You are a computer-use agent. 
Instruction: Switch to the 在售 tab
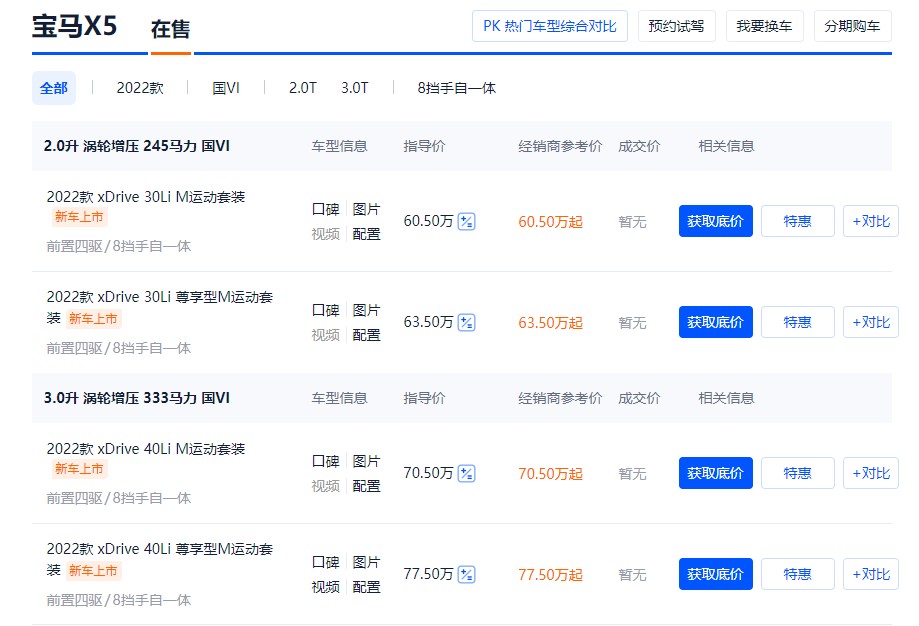[171, 29]
